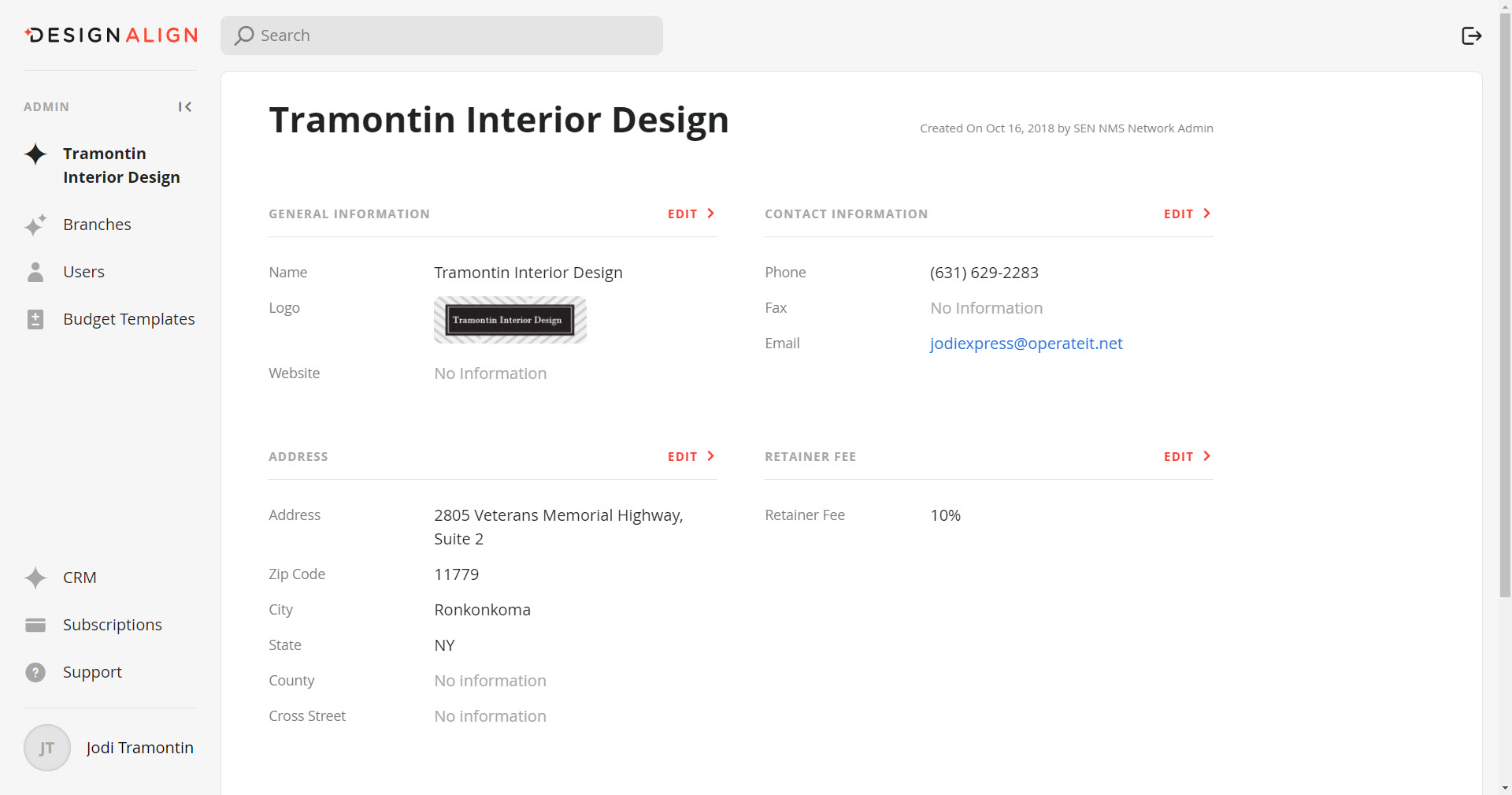Select the phone number (631) 629-2283
Viewport: 1512px width, 795px height.
point(984,273)
